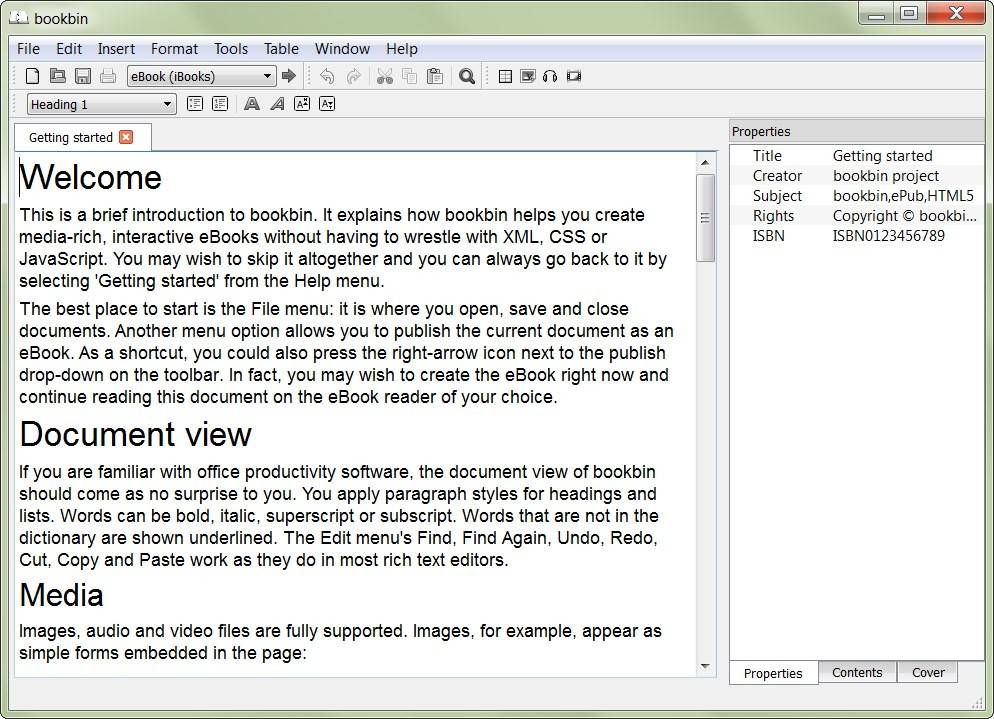Apply superscript formatting from the toolbar
Image resolution: width=994 pixels, height=719 pixels.
point(302,103)
